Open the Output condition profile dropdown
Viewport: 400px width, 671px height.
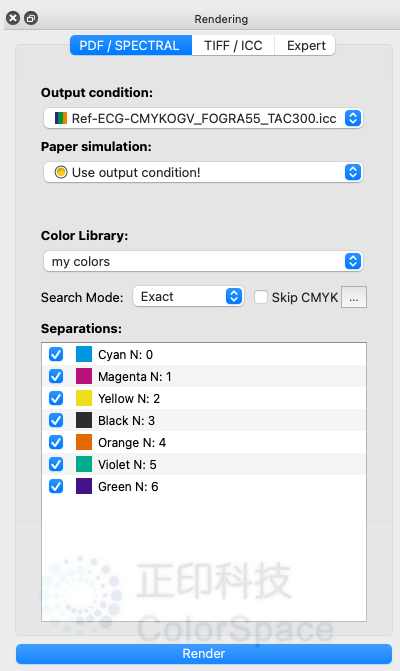pos(203,118)
